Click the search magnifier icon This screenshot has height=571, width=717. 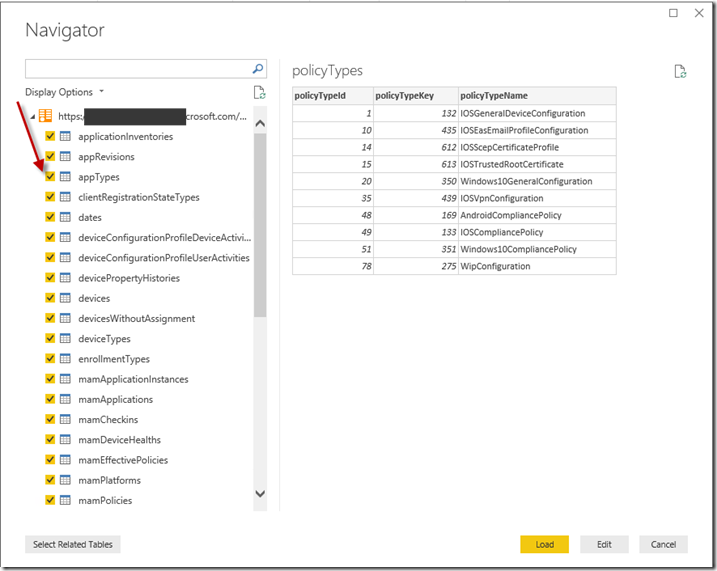click(258, 69)
